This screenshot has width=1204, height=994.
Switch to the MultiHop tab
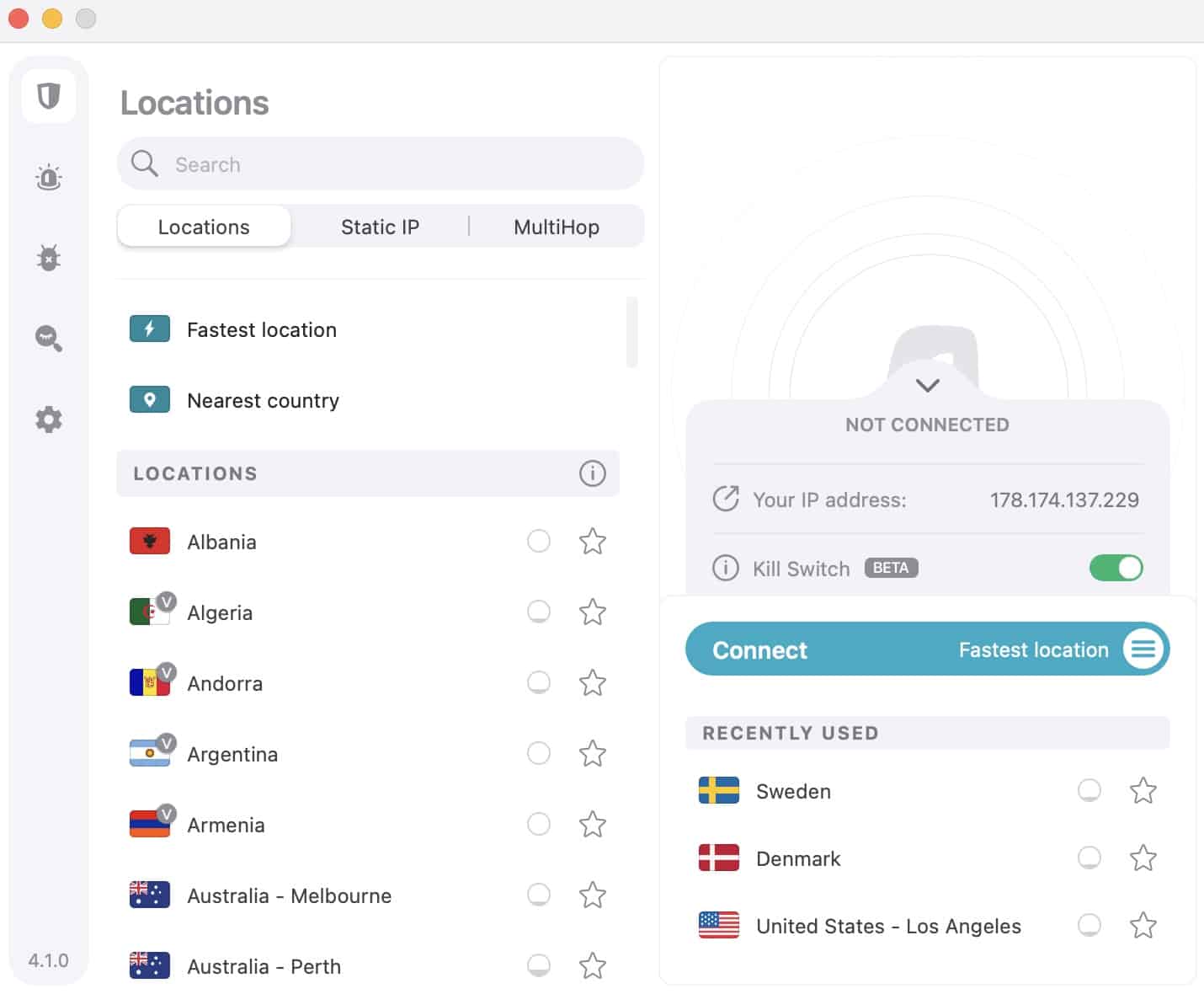click(x=557, y=227)
